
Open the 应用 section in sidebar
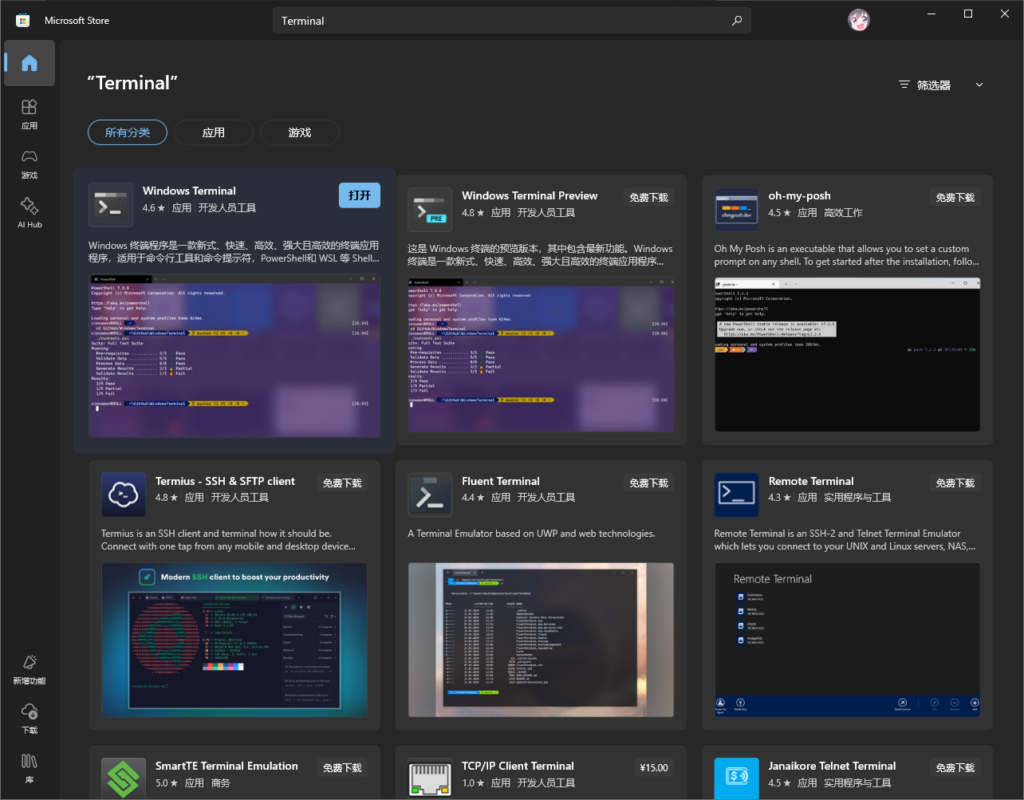[x=29, y=114]
